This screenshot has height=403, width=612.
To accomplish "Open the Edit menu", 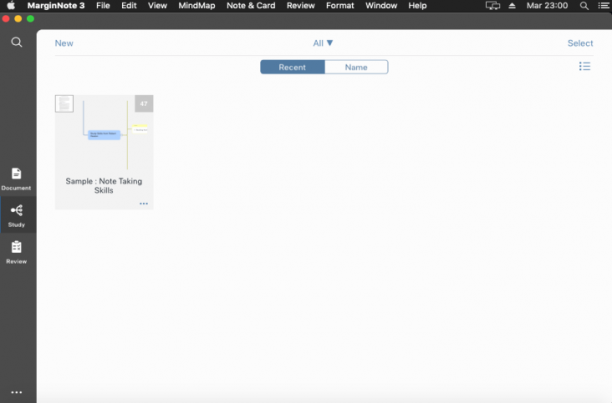I will [129, 5].
